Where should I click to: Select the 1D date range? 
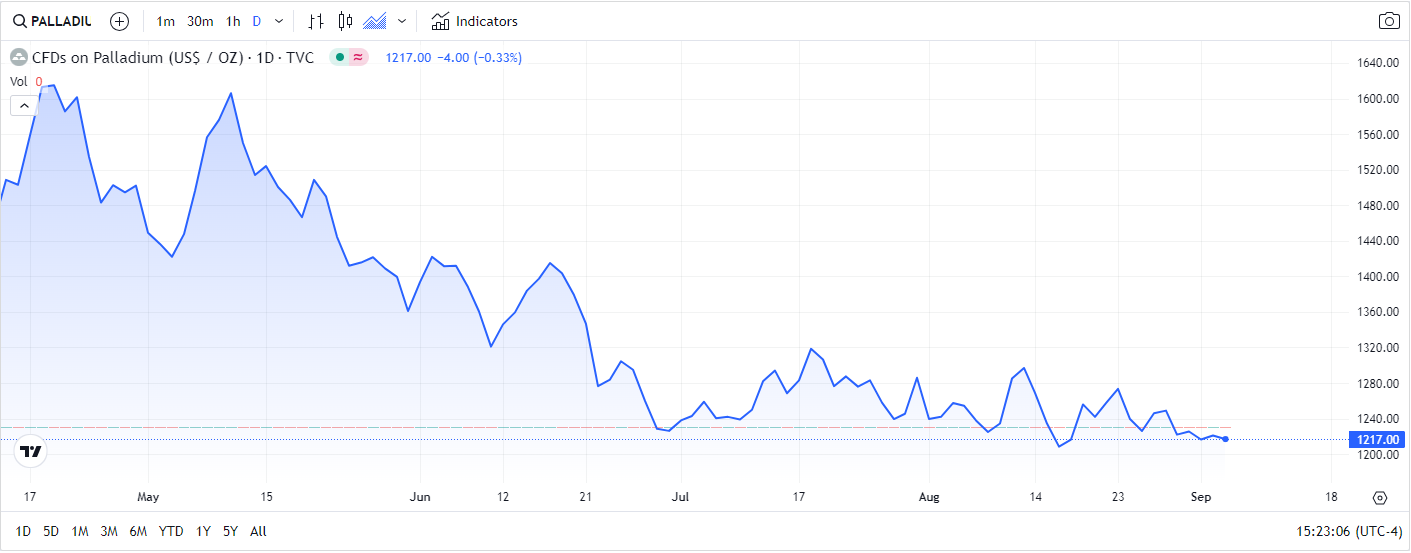[x=24, y=531]
